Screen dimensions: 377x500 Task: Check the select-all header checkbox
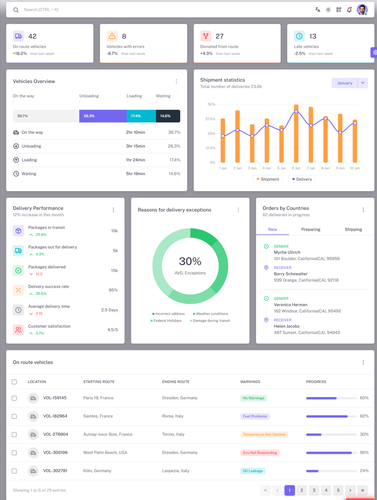tap(14, 382)
